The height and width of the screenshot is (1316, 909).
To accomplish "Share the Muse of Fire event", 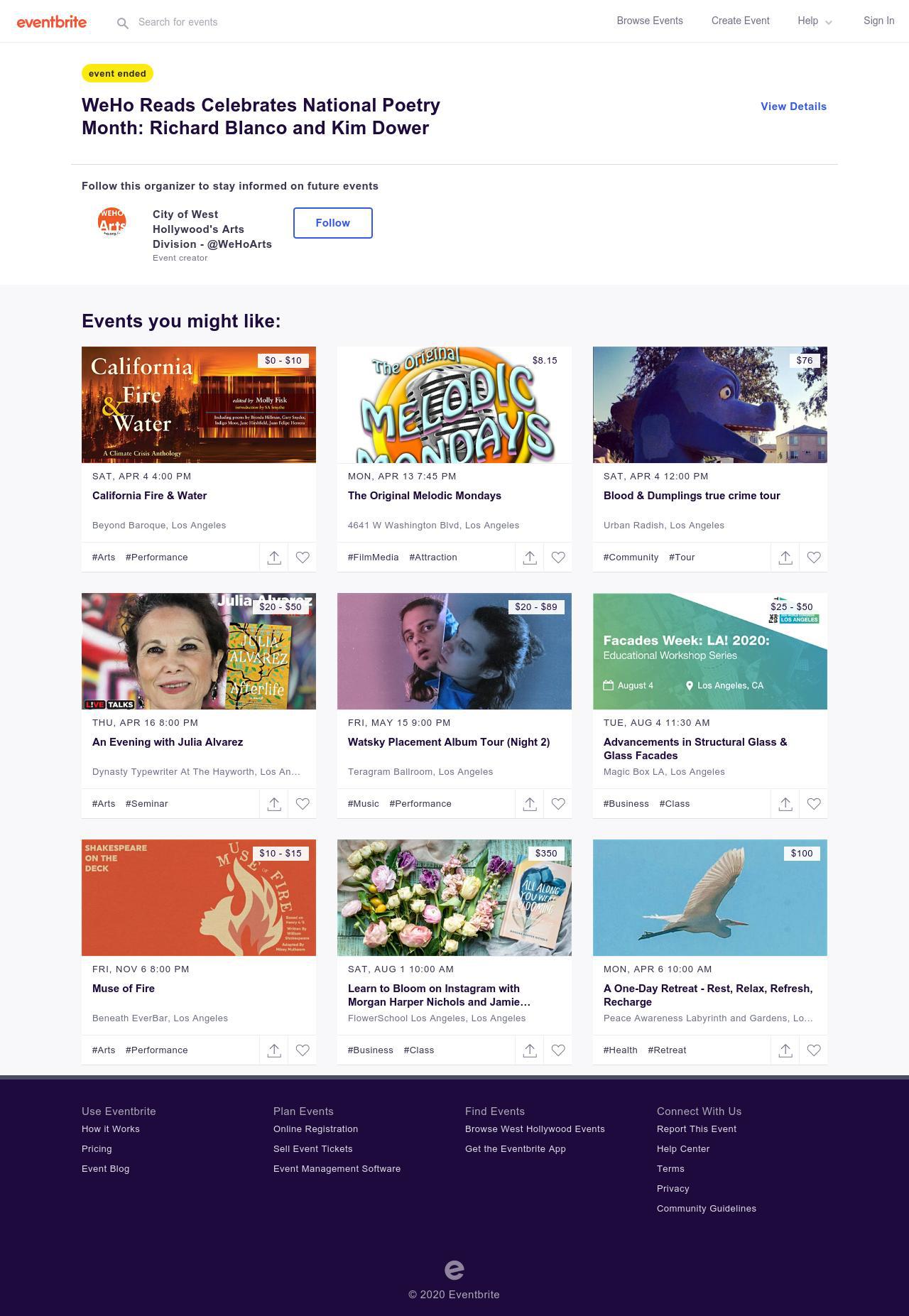I will coord(274,1050).
